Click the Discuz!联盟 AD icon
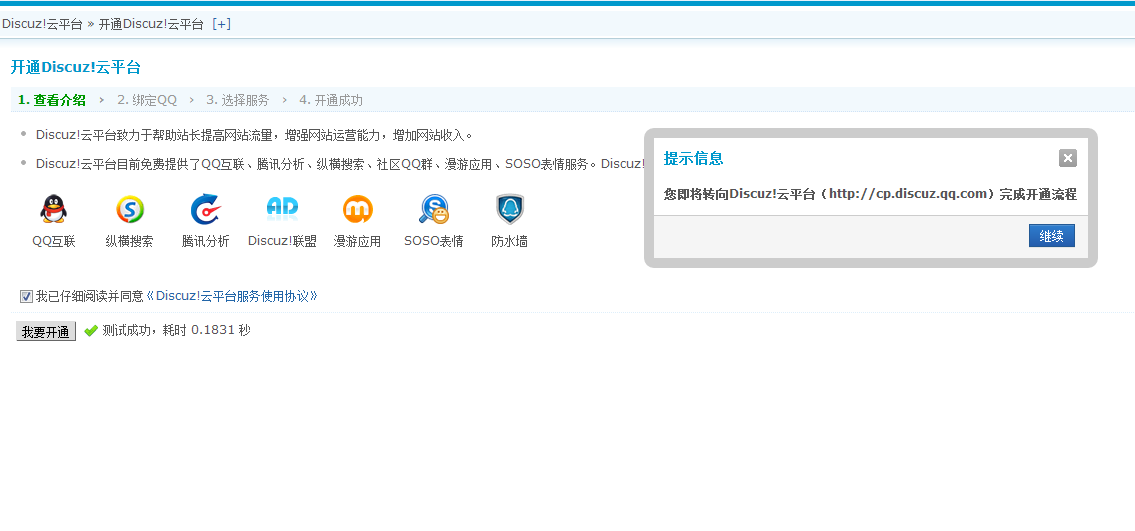Image resolution: width=1135 pixels, height=531 pixels. pos(282,208)
